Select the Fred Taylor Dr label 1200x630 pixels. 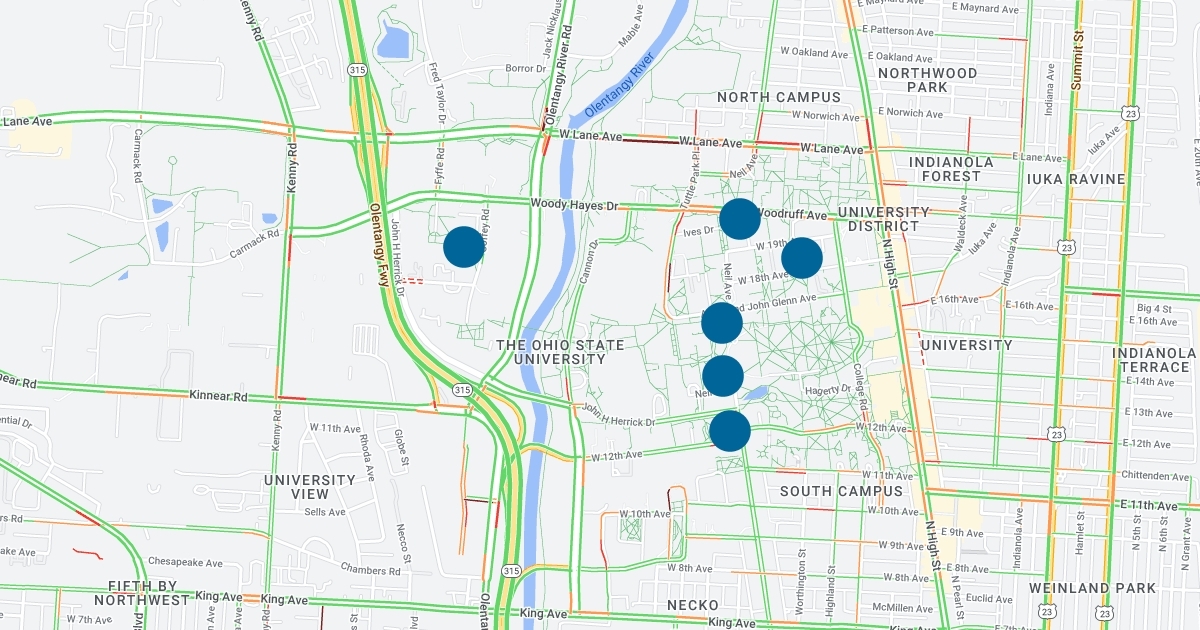436,95
